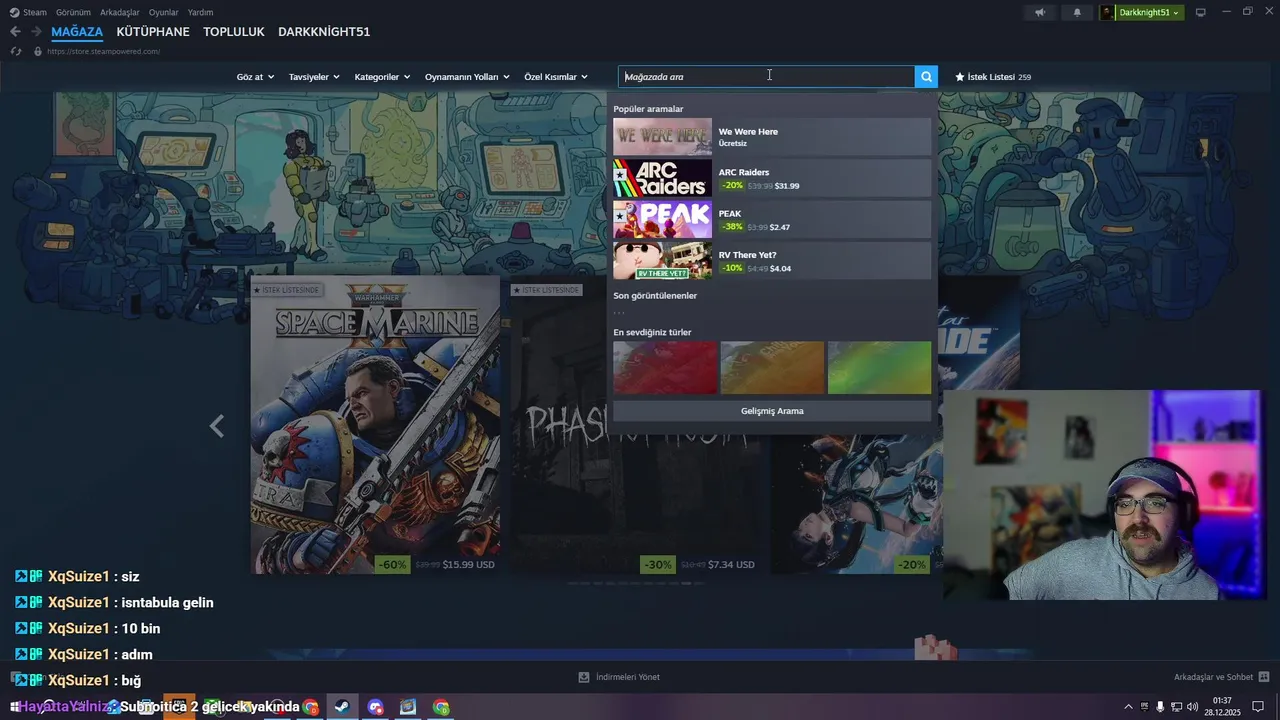Click İndirmeleri Yönet downloads link
1280x720 pixels.
[619, 677]
